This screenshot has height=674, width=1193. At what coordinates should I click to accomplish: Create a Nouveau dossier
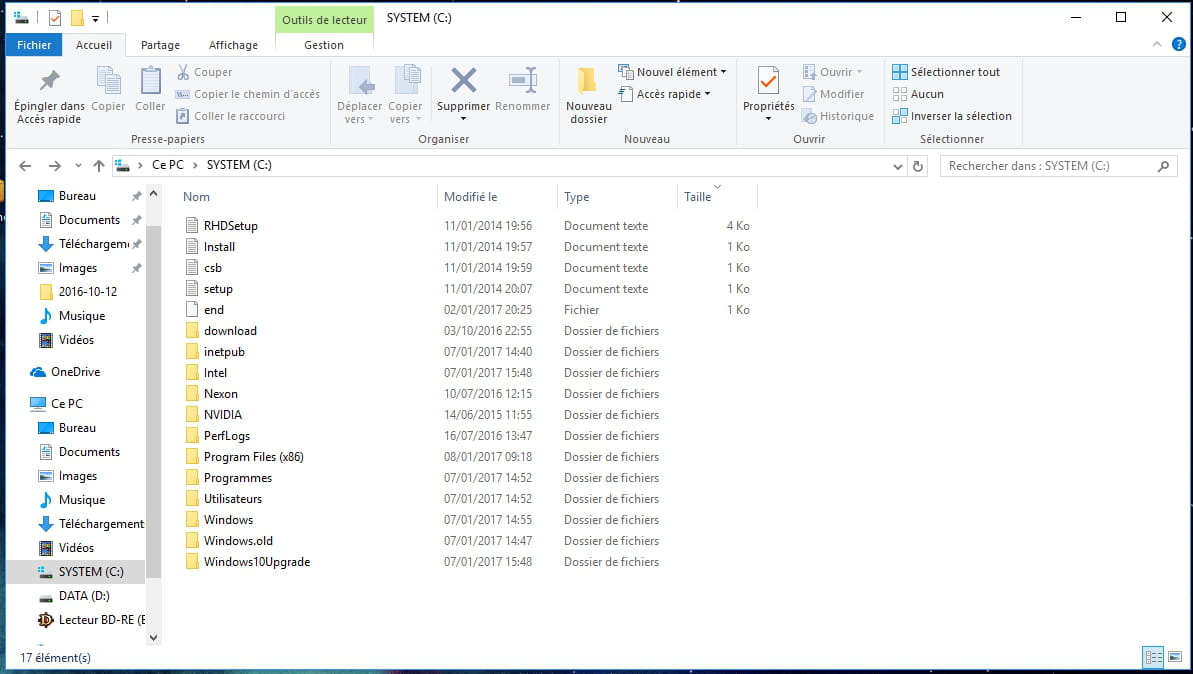[588, 95]
